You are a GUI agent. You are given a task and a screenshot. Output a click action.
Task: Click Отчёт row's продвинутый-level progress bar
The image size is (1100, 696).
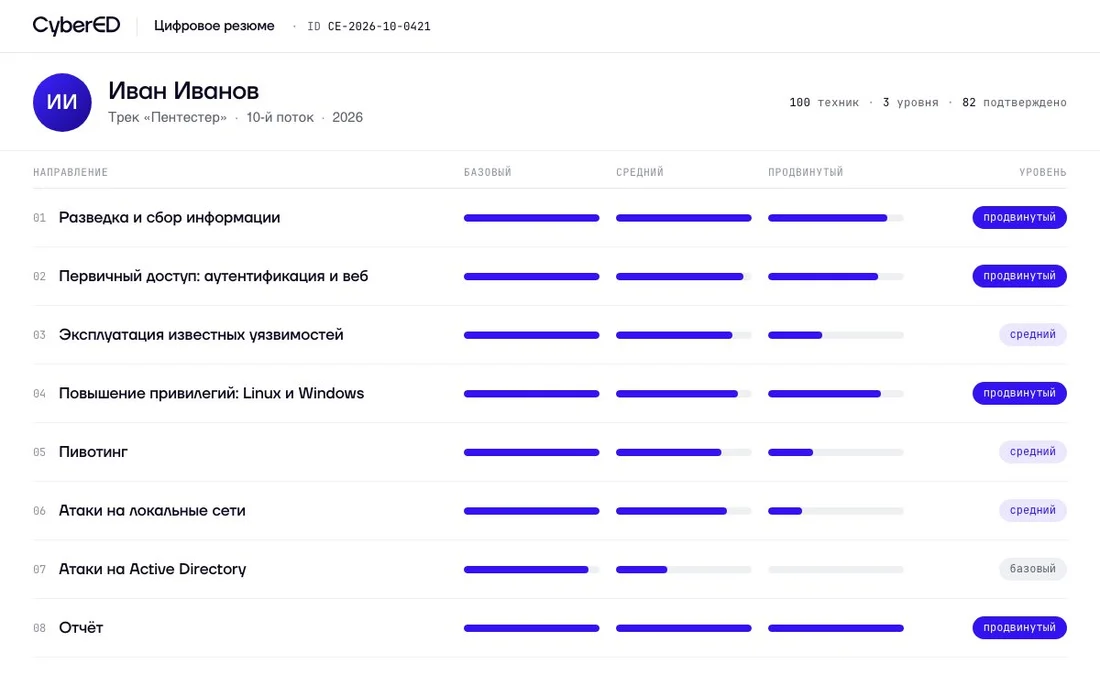(x=836, y=628)
